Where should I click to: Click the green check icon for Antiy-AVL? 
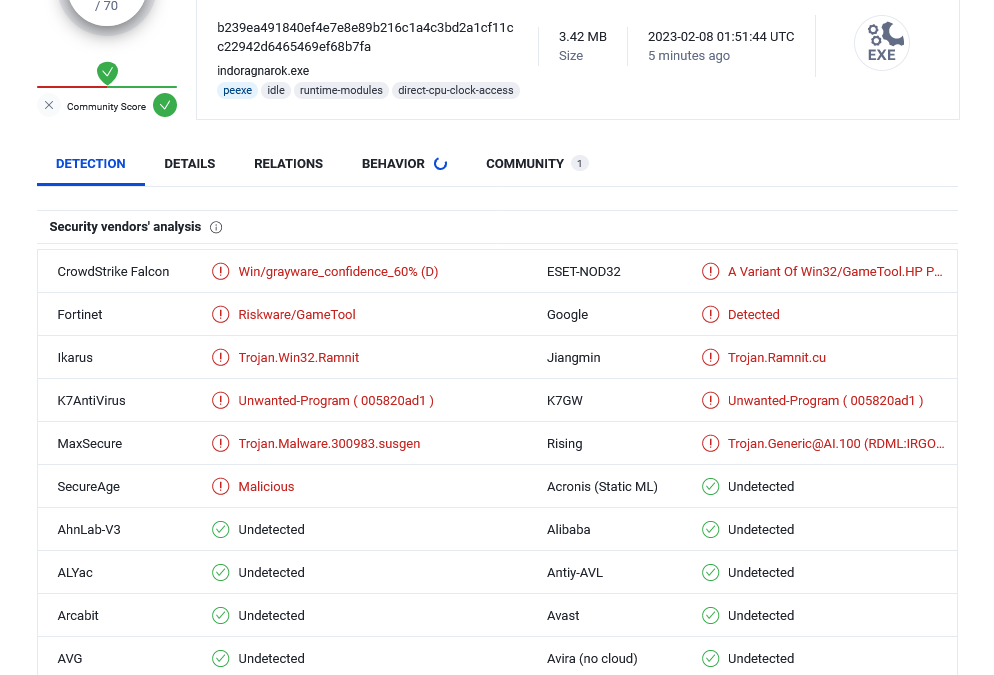711,573
